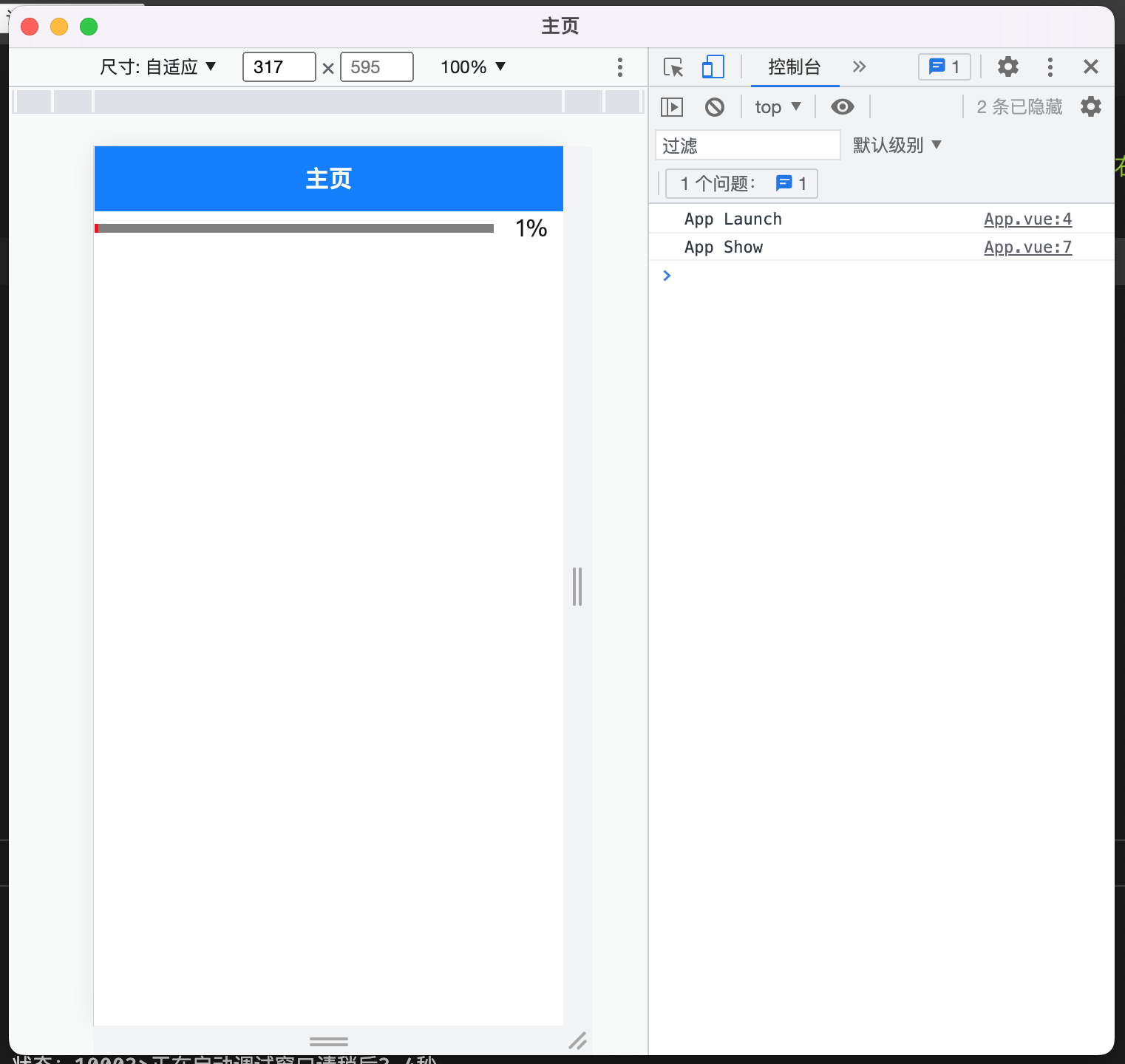Click the 主页 page header title
Image resolution: width=1125 pixels, height=1064 pixels.
[x=328, y=179]
